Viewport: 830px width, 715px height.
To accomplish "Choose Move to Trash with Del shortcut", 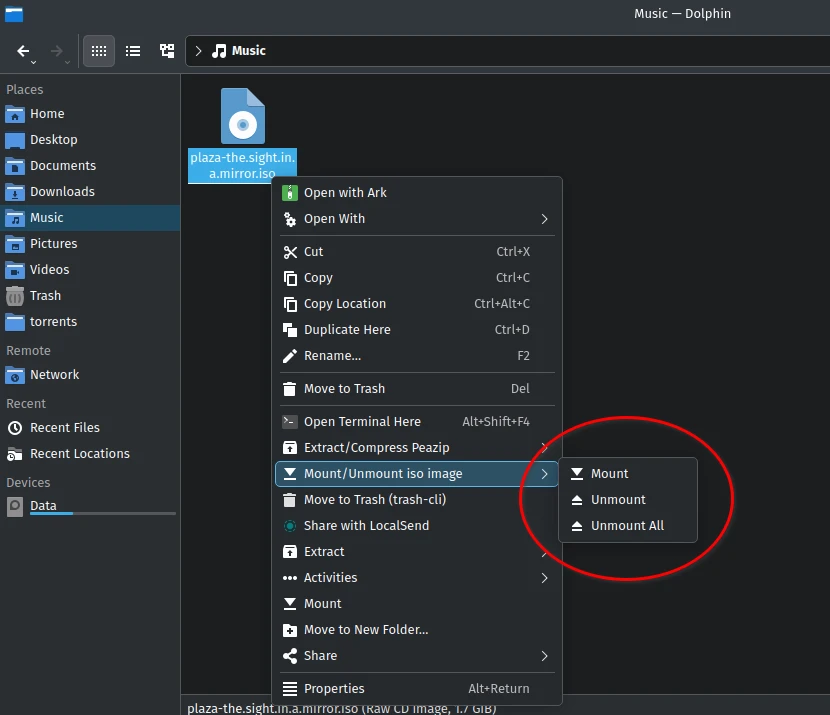I will [416, 389].
